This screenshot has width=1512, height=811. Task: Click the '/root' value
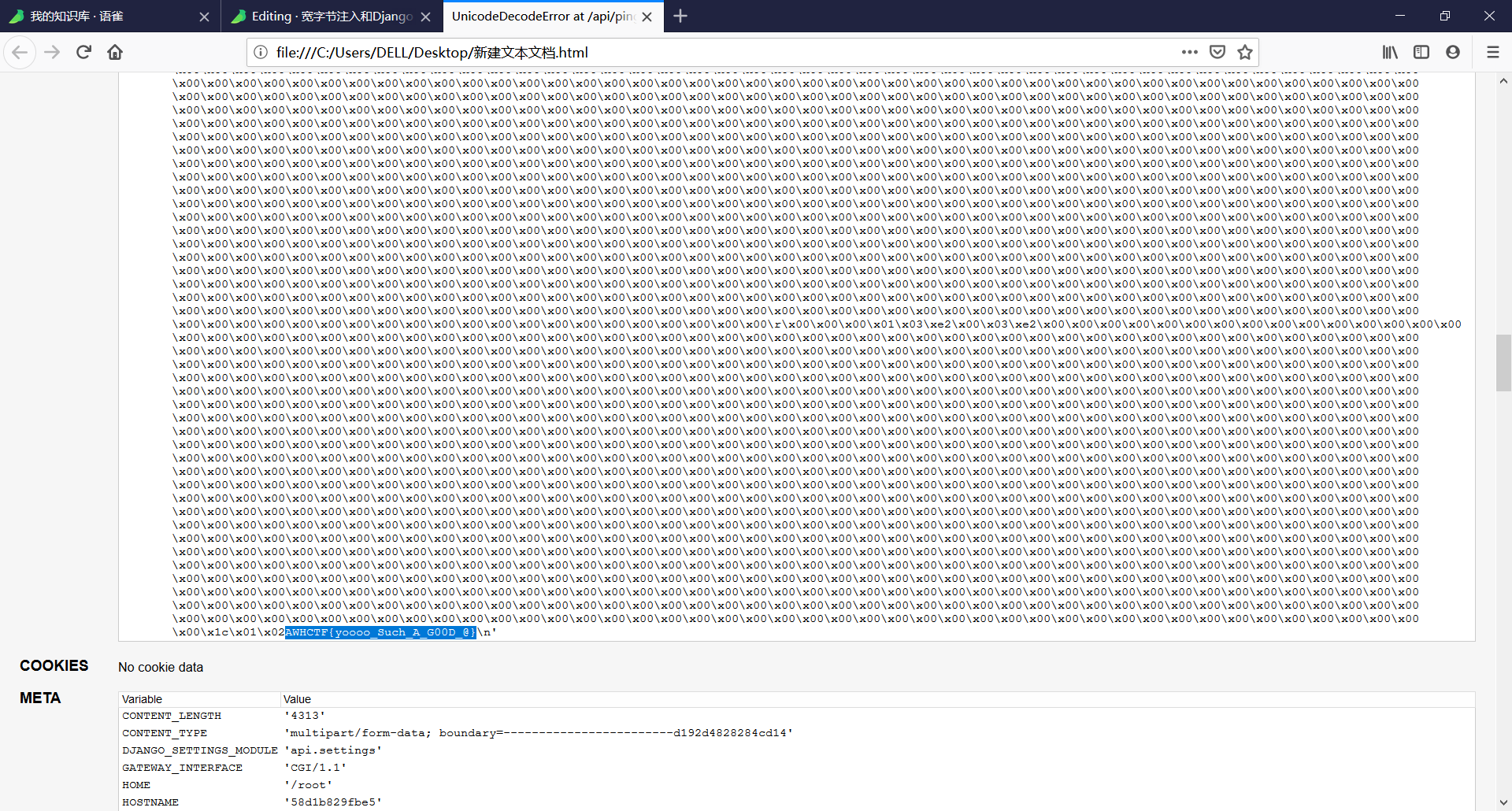click(309, 785)
